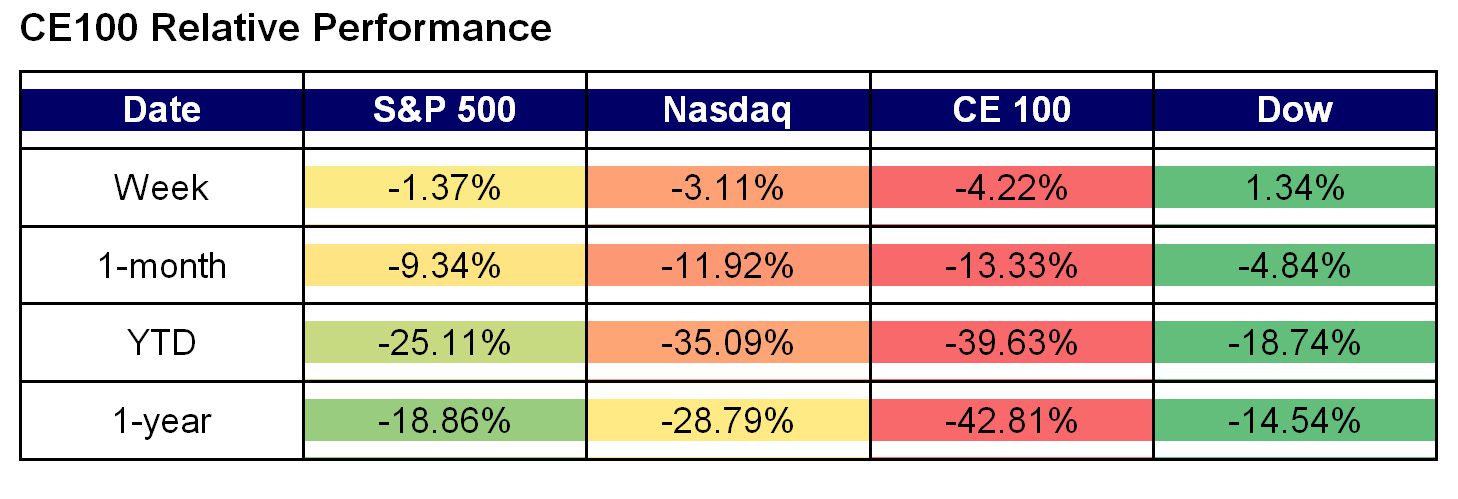This screenshot has height=499, width=1458.
Task: Select the red -4.22% CE 100 cell
Action: [x=1011, y=188]
